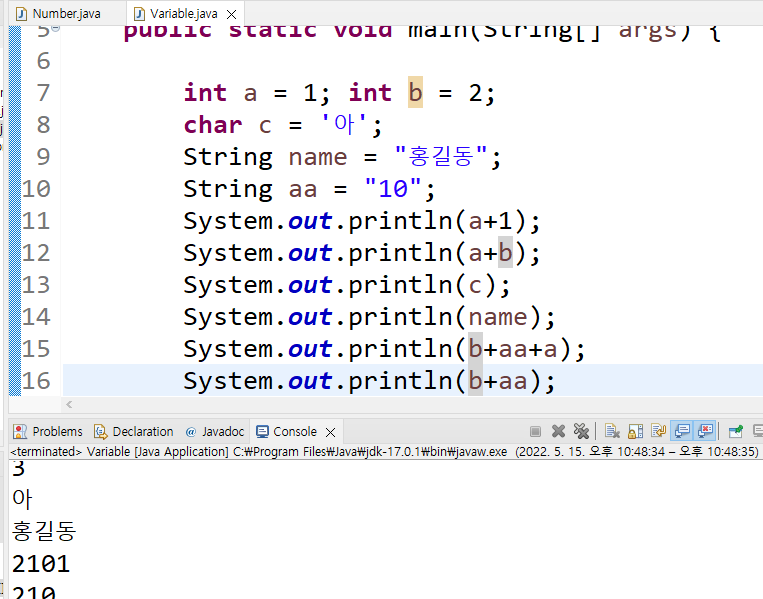Collapse the main method fold marker at line 5
Screen dimensions: 763x599
pos(56,28)
